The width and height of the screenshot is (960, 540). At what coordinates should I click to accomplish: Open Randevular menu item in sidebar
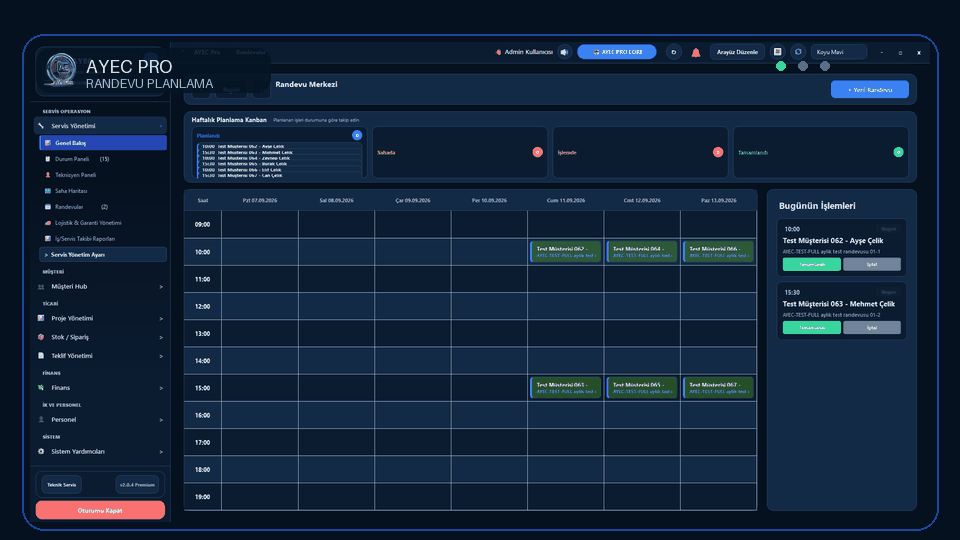tap(103, 207)
